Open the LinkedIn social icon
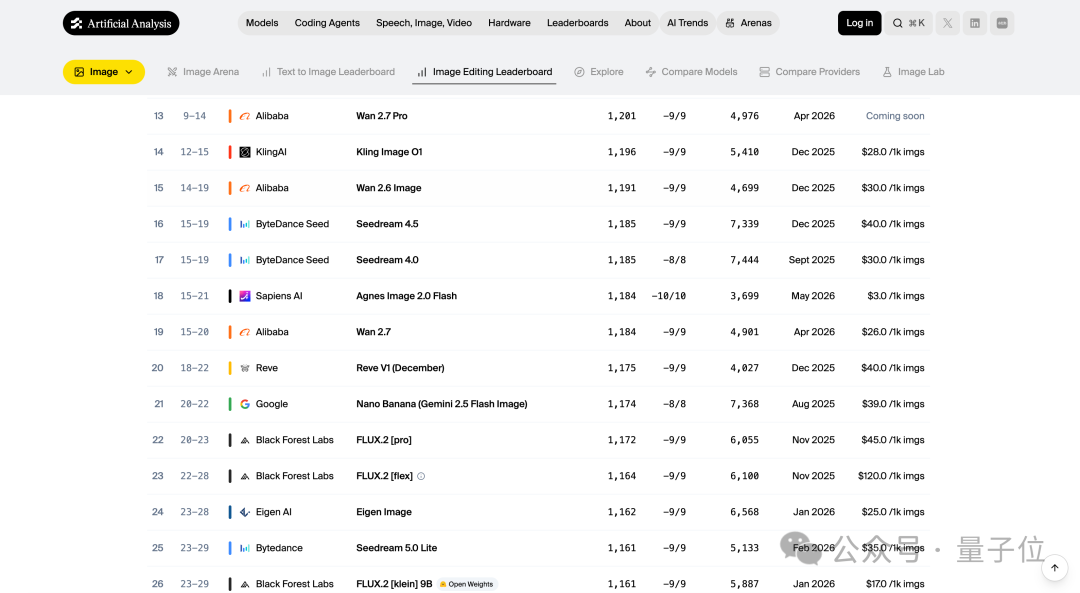The image size is (1080, 593). click(x=975, y=23)
